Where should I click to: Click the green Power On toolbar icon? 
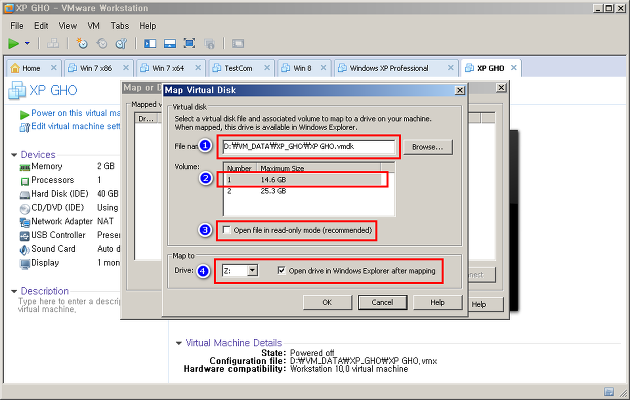13,43
